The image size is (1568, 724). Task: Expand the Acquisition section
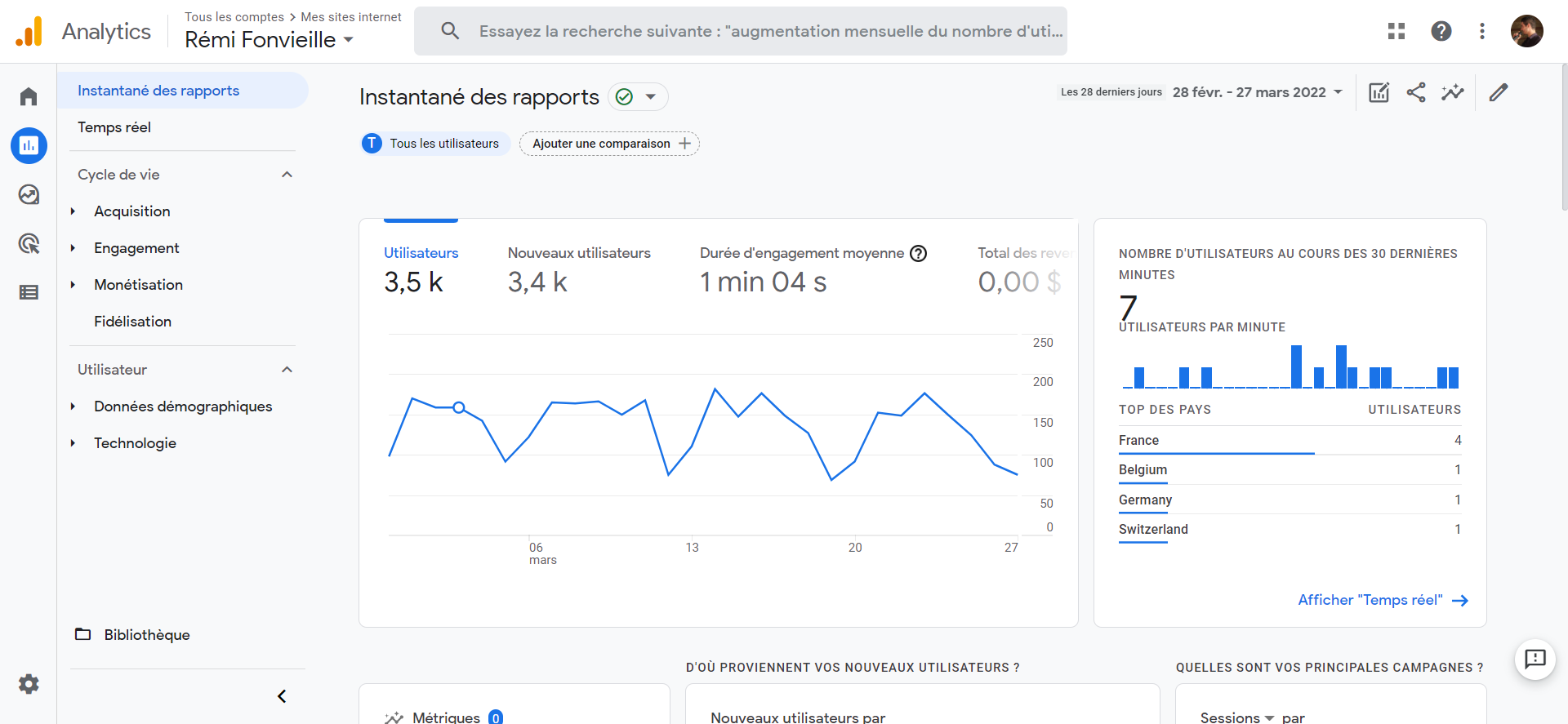point(132,211)
